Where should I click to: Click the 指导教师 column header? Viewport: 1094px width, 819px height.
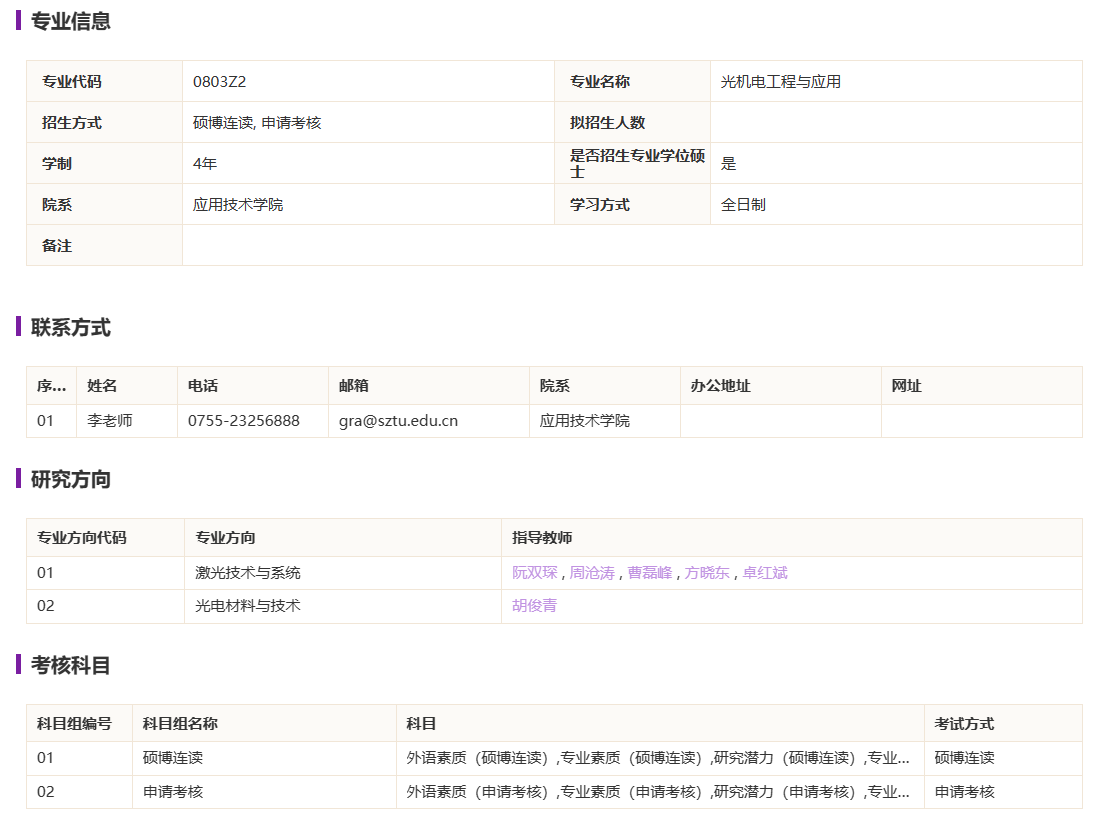coord(542,538)
